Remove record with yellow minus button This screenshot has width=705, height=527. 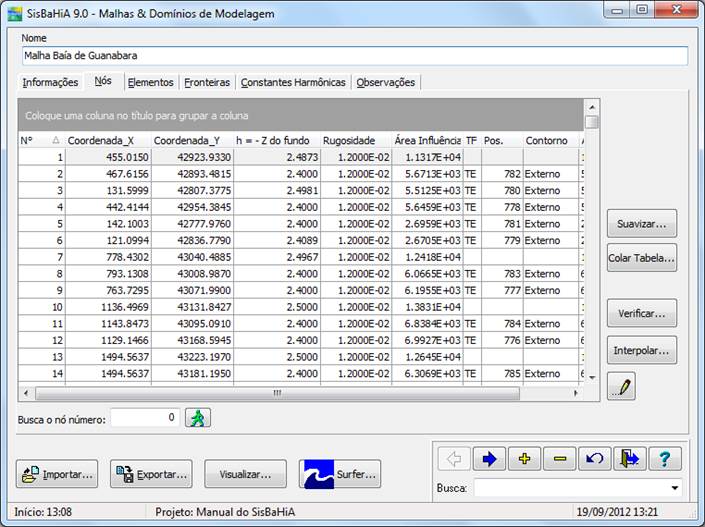559,459
